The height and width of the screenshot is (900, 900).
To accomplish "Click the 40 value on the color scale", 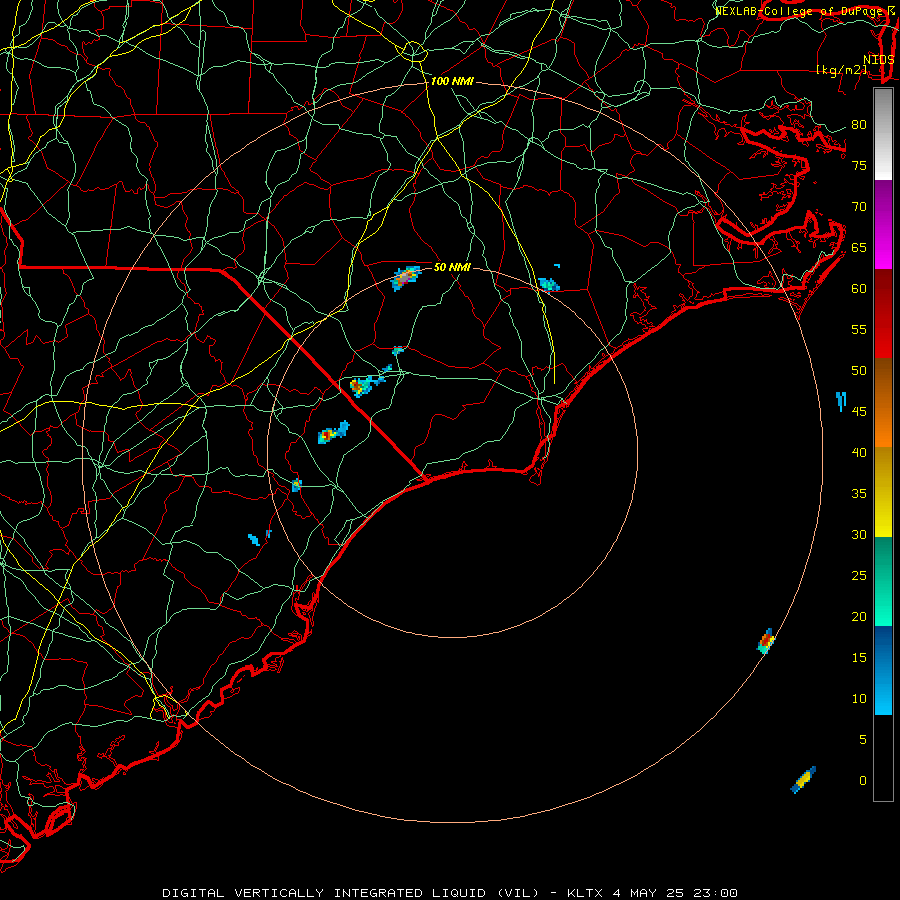I will coord(859,453).
